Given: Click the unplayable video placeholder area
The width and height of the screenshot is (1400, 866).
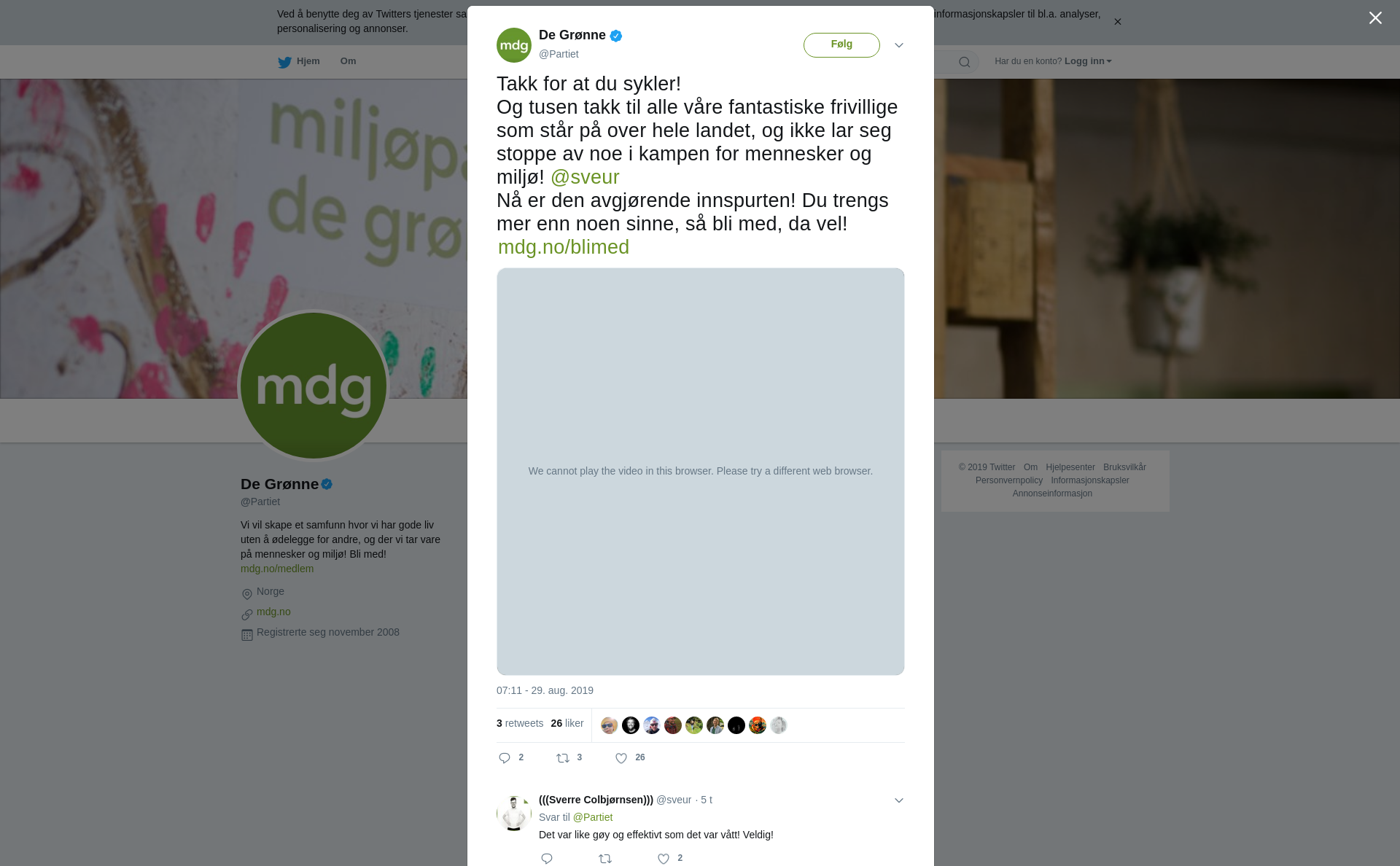Looking at the screenshot, I should (x=701, y=472).
